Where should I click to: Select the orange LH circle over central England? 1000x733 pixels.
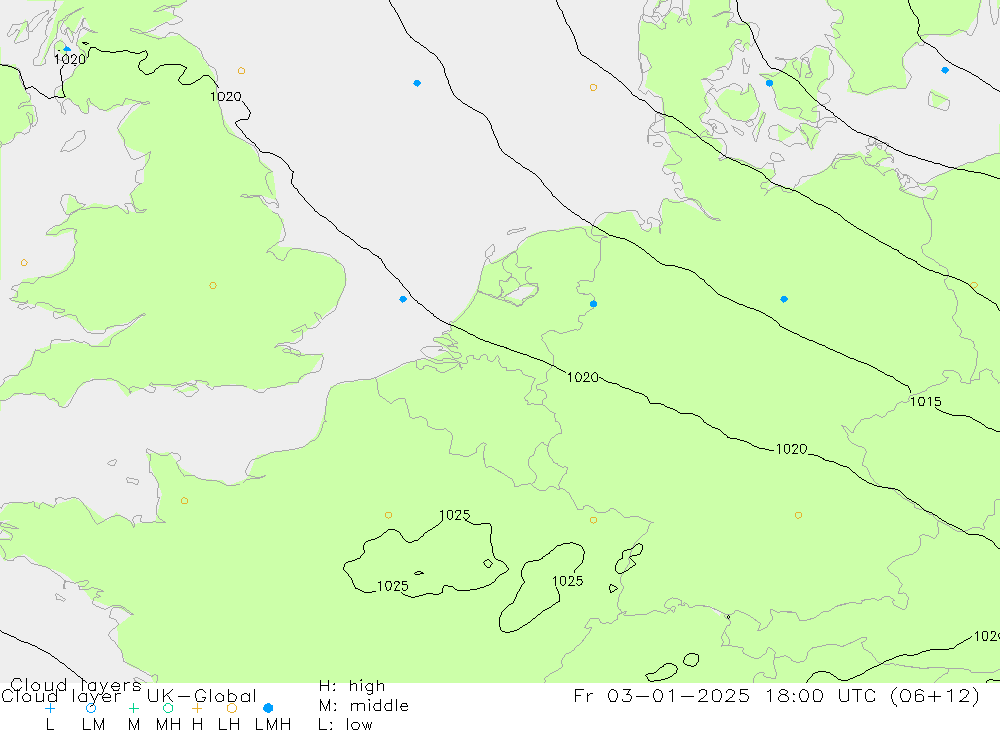213,286
